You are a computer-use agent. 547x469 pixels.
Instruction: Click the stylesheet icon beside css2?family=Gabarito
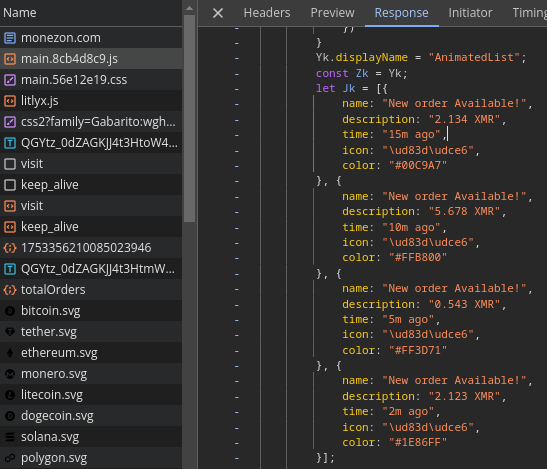[10, 122]
